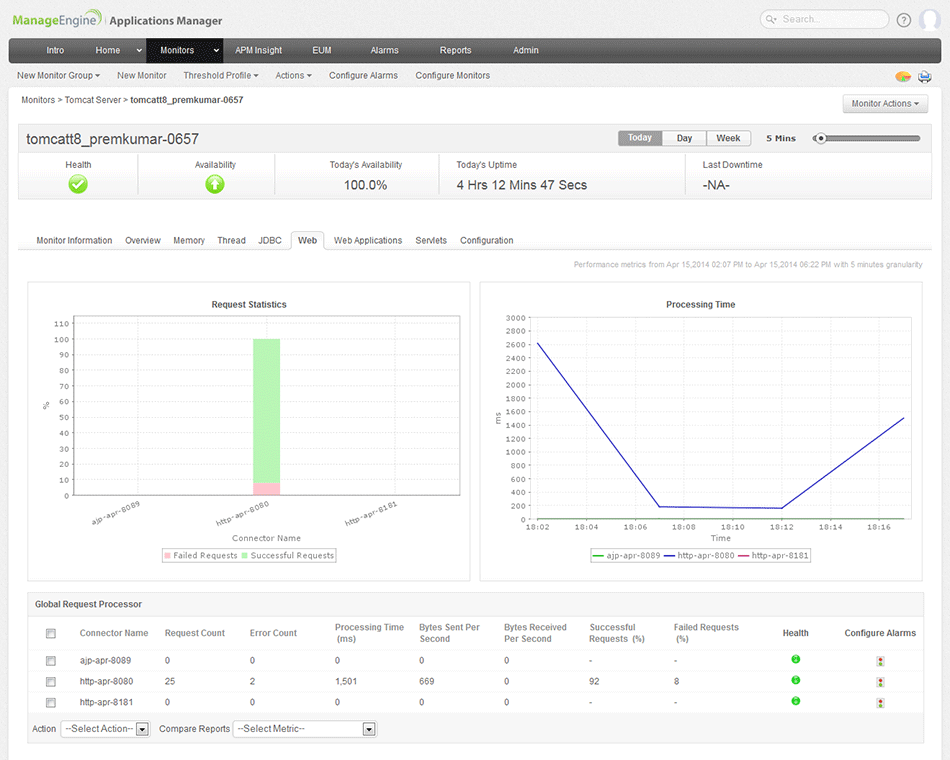Click the New Monitor link

(x=142, y=76)
